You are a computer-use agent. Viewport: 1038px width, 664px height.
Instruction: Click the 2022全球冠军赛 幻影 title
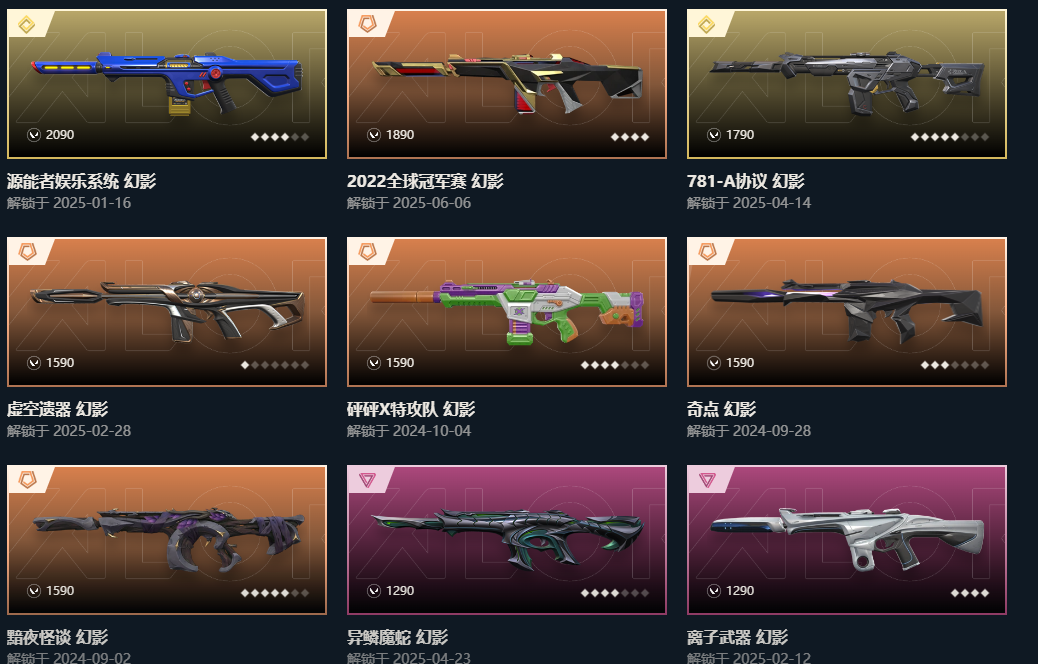pos(425,181)
